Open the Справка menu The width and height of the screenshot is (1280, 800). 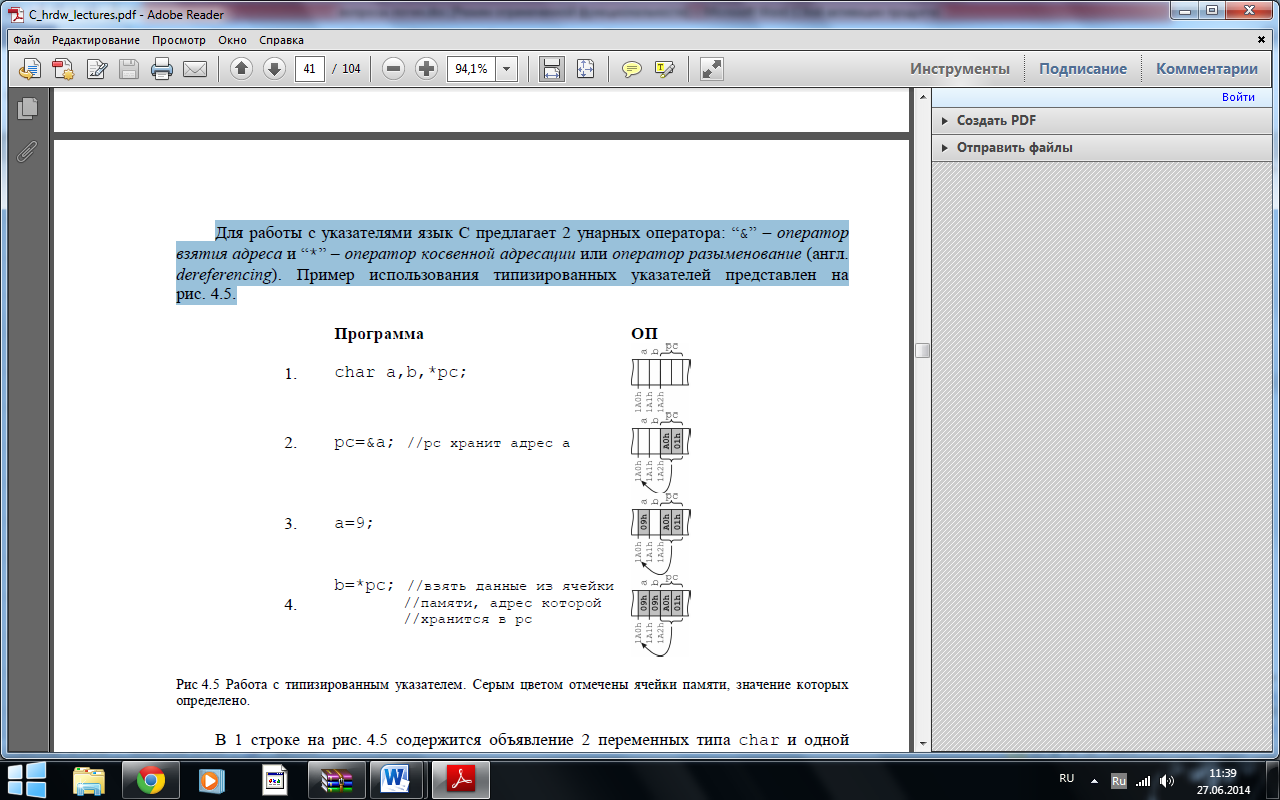coord(282,40)
